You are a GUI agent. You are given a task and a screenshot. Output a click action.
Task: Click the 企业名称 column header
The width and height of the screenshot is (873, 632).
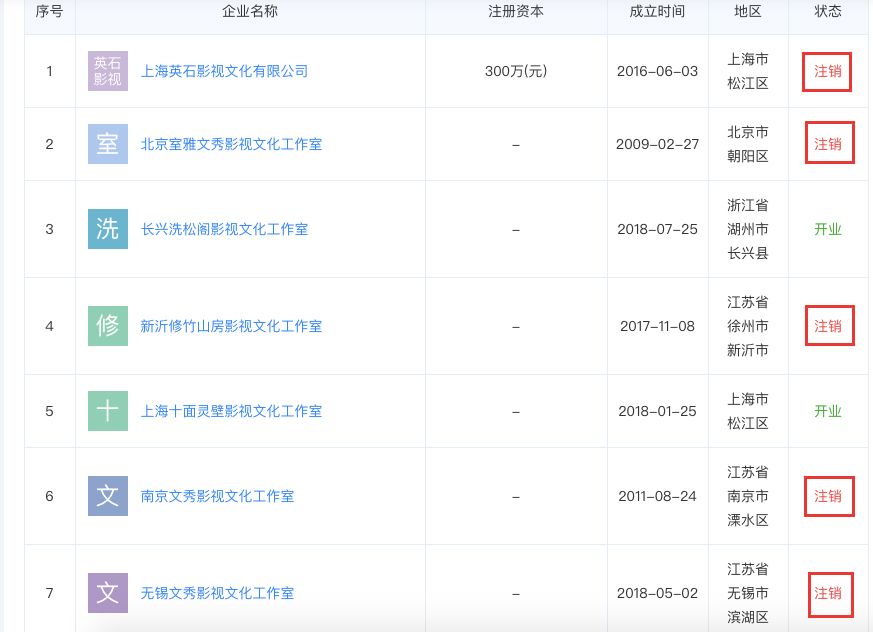(x=252, y=13)
